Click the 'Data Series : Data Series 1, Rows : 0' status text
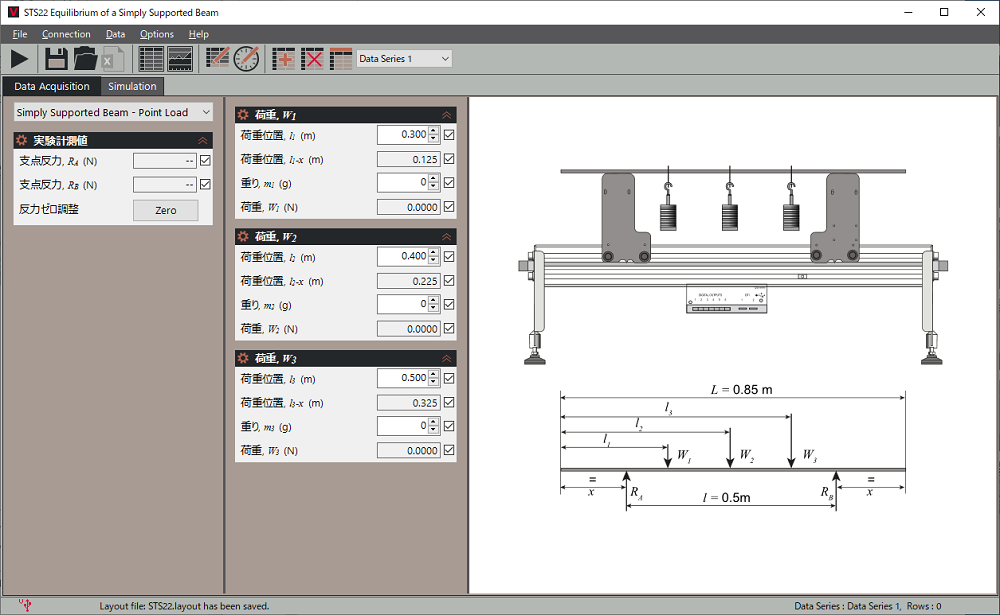This screenshot has width=1000, height=615. (868, 606)
